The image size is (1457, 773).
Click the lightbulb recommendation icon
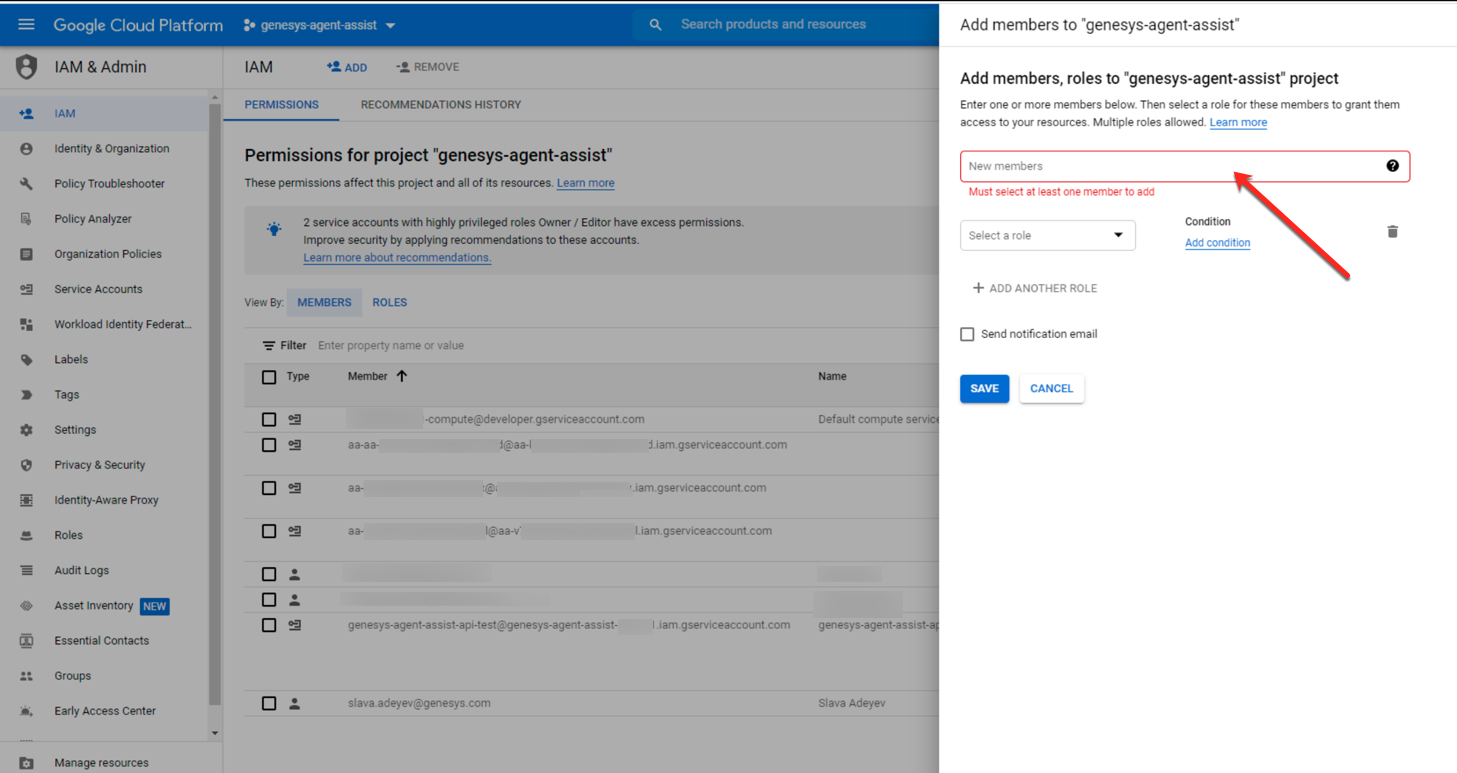(x=274, y=229)
